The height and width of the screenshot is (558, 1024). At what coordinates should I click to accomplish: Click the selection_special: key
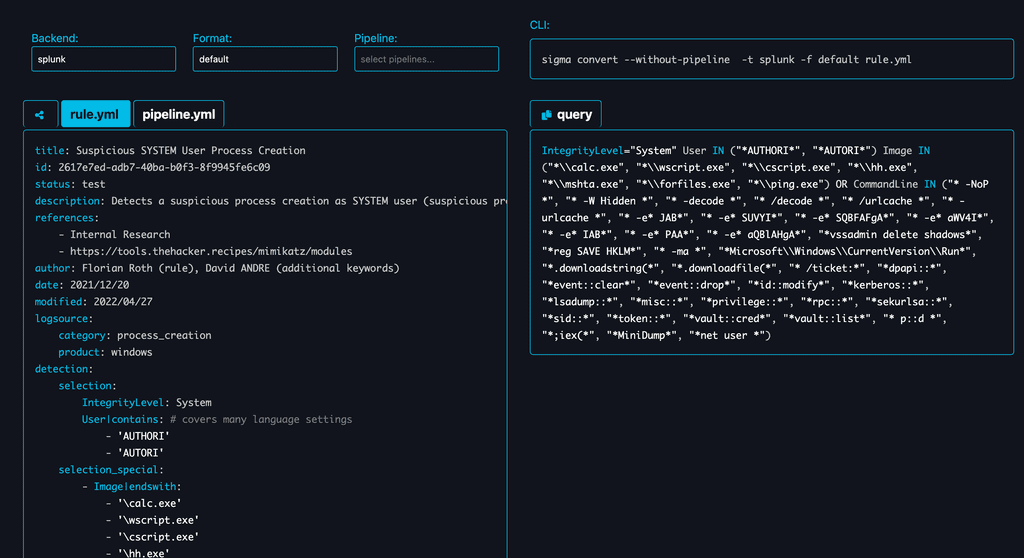(x=111, y=470)
